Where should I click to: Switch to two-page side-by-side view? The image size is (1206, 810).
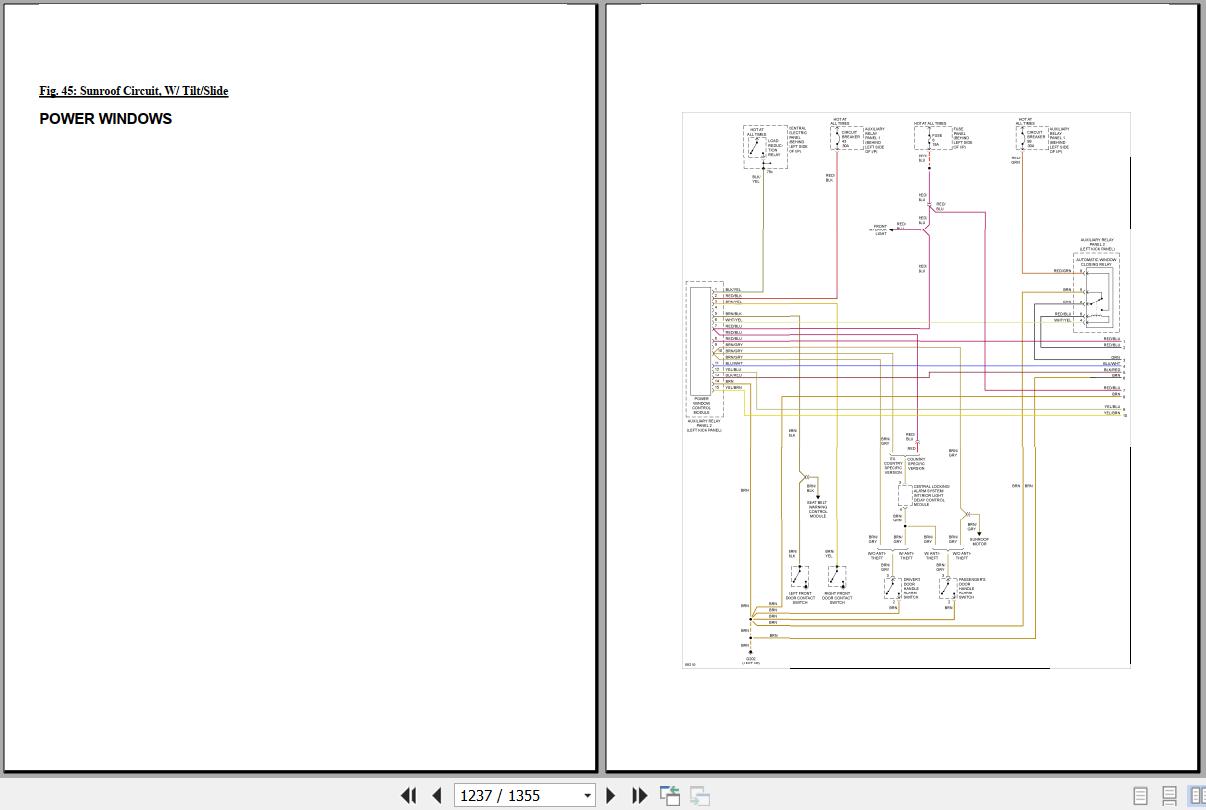pyautogui.click(x=1196, y=796)
